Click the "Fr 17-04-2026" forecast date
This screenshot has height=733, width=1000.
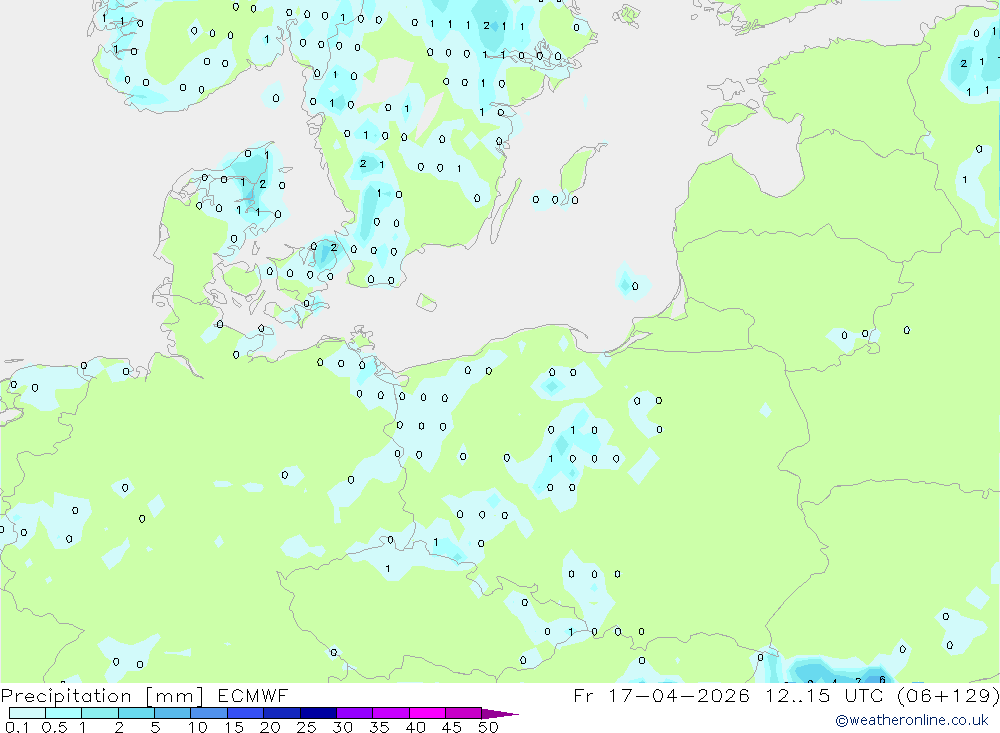pyautogui.click(x=661, y=695)
